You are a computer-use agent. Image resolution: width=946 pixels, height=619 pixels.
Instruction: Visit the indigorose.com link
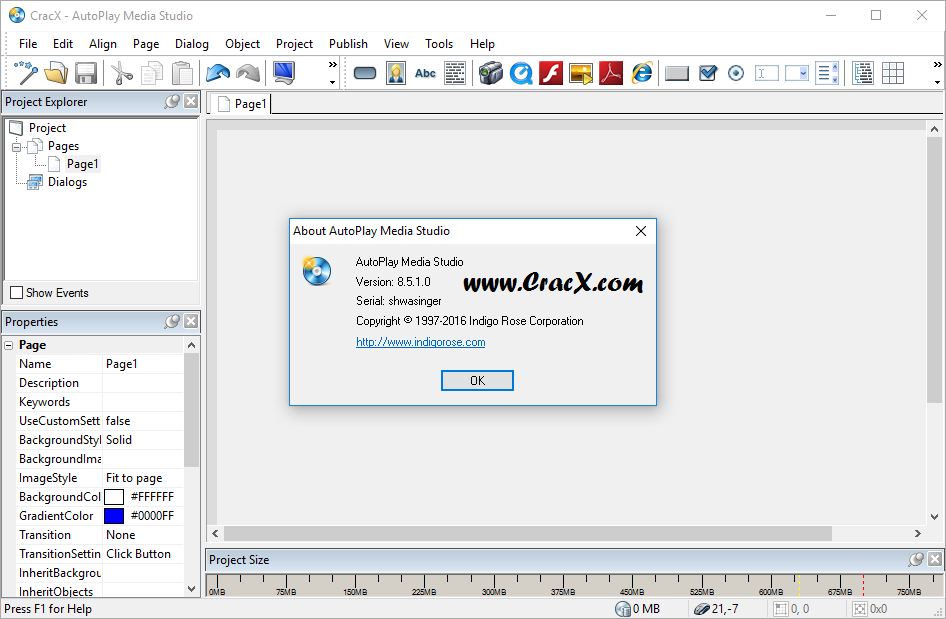pos(421,342)
